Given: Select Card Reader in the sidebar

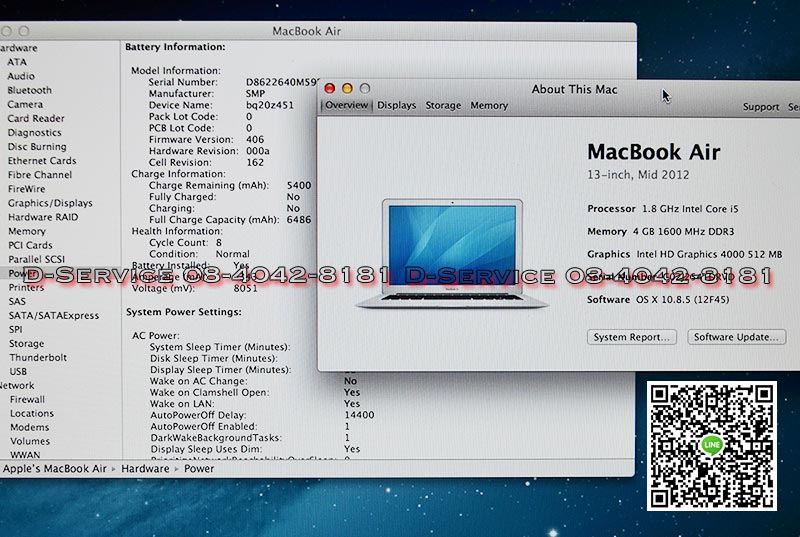Looking at the screenshot, I should [36, 118].
